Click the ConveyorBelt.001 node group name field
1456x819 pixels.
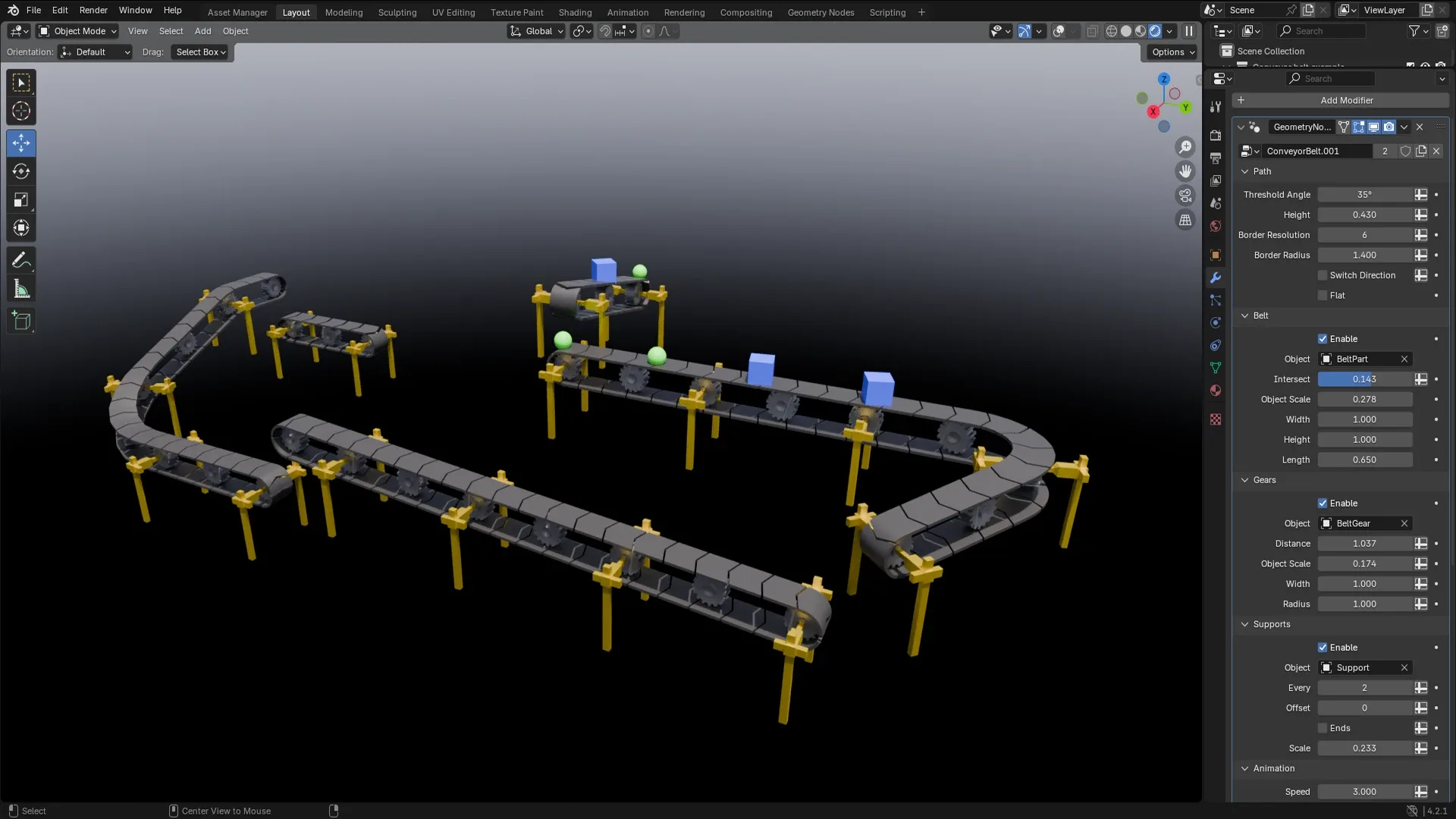pyautogui.click(x=1316, y=151)
